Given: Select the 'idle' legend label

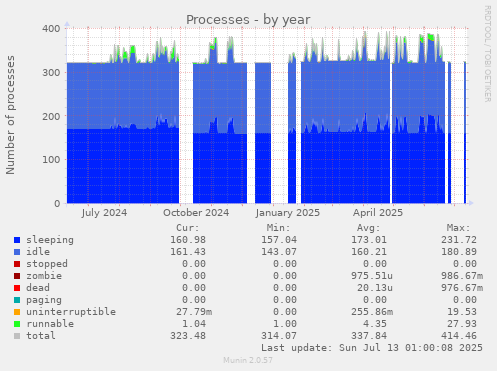Looking at the screenshot, I should tap(38, 252).
